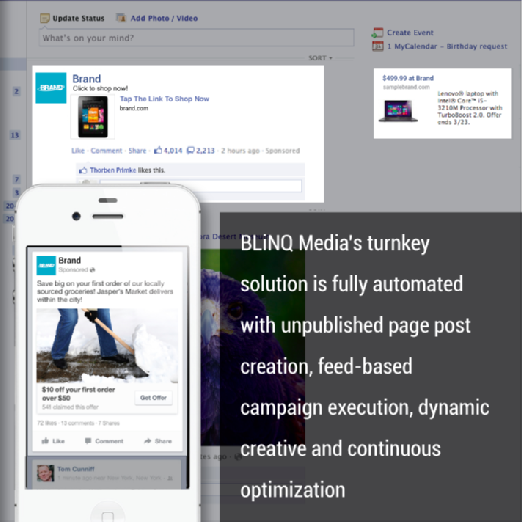The image size is (522, 522).
Task: Open the SORT dropdown above the feed
Action: pyautogui.click(x=320, y=58)
